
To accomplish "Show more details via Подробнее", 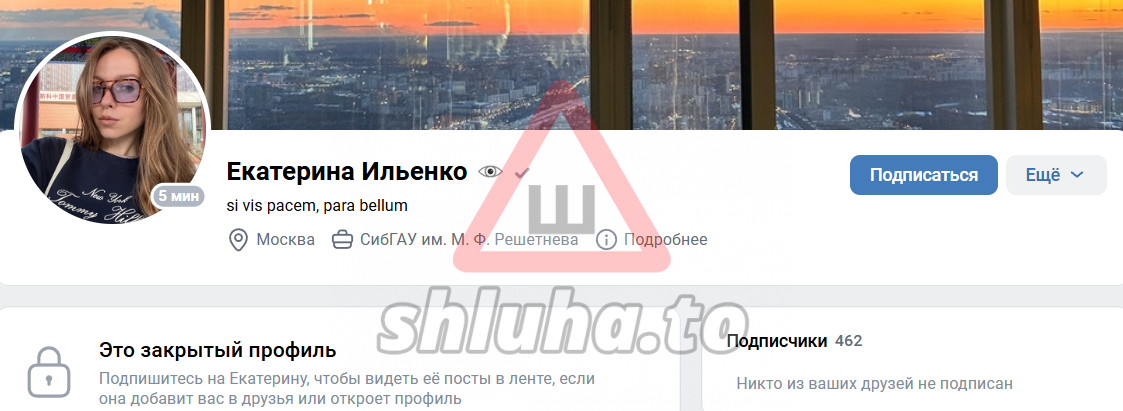I will coord(665,240).
